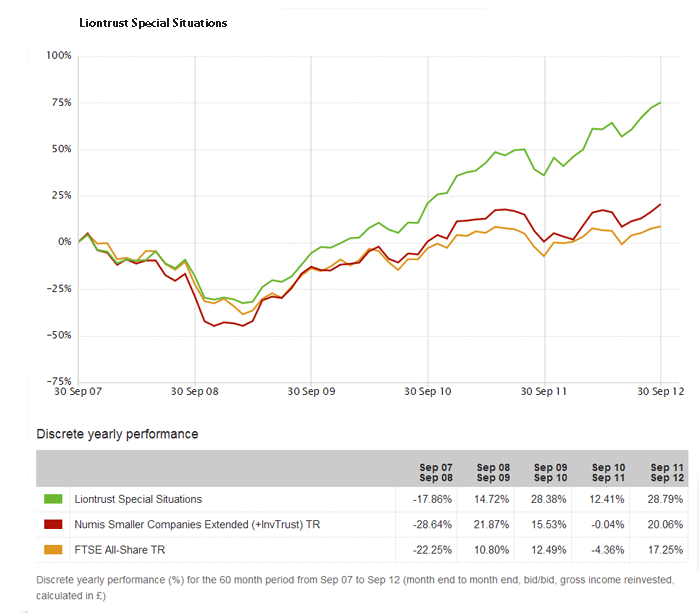Click the red Numis Smaller Companies swatch

click(x=53, y=524)
